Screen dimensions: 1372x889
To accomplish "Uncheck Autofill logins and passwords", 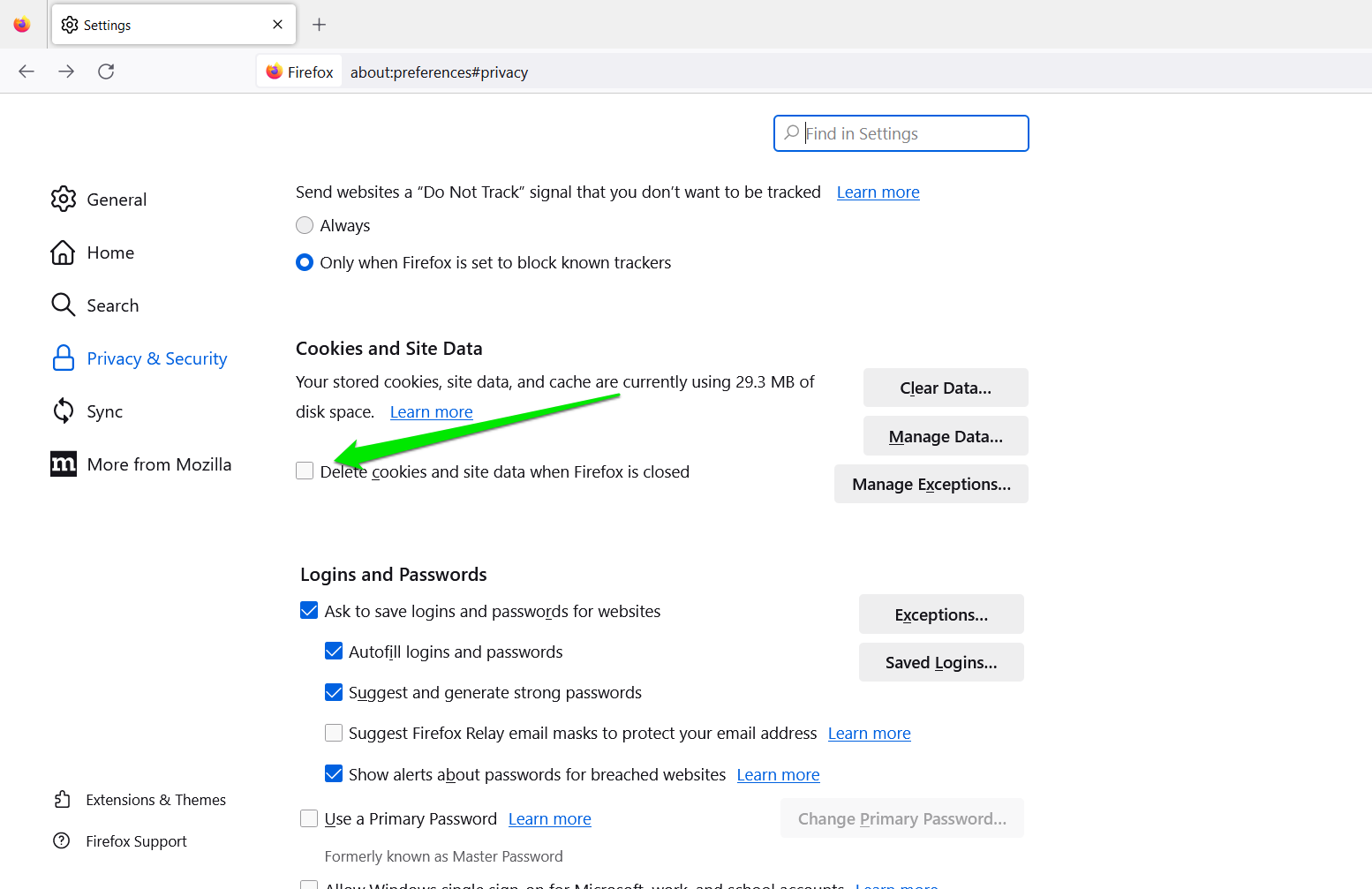I will click(x=334, y=651).
